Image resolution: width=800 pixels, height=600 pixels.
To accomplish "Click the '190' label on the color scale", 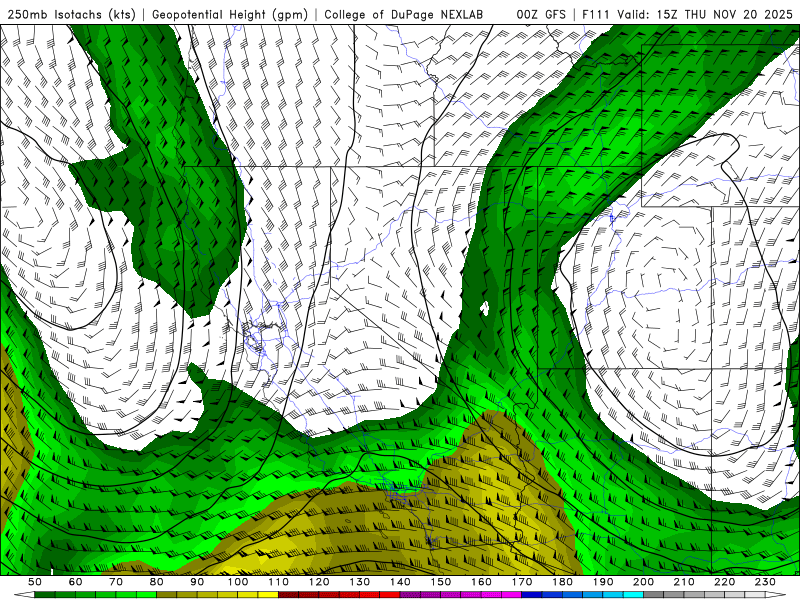I will coord(603,582).
